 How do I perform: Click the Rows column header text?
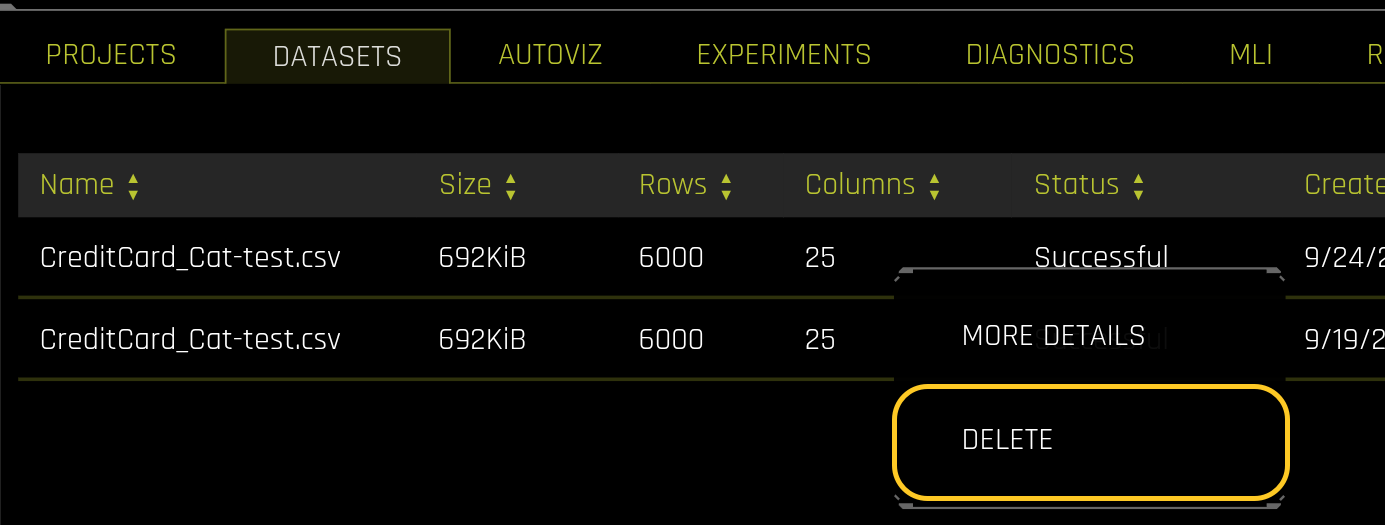click(x=673, y=185)
